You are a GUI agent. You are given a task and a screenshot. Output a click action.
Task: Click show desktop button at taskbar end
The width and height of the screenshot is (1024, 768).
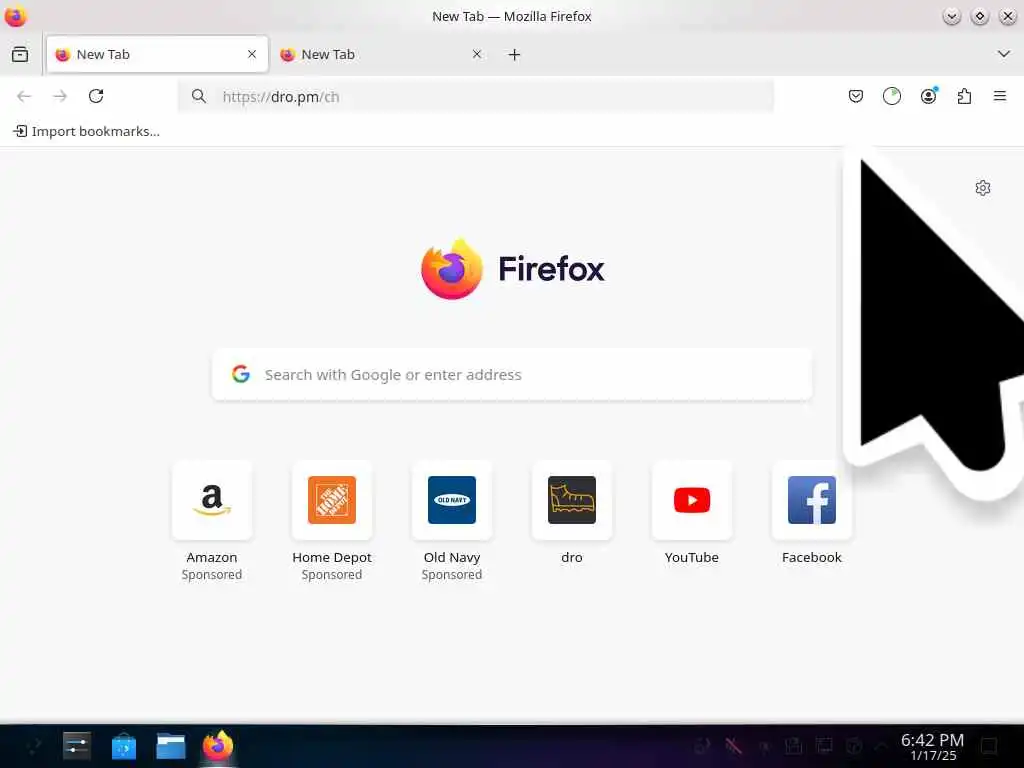click(989, 746)
